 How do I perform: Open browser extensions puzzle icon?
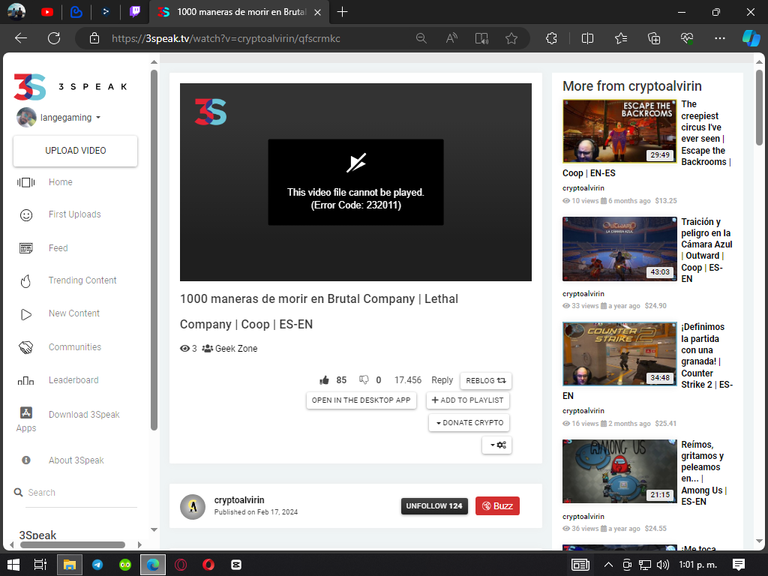tap(552, 38)
